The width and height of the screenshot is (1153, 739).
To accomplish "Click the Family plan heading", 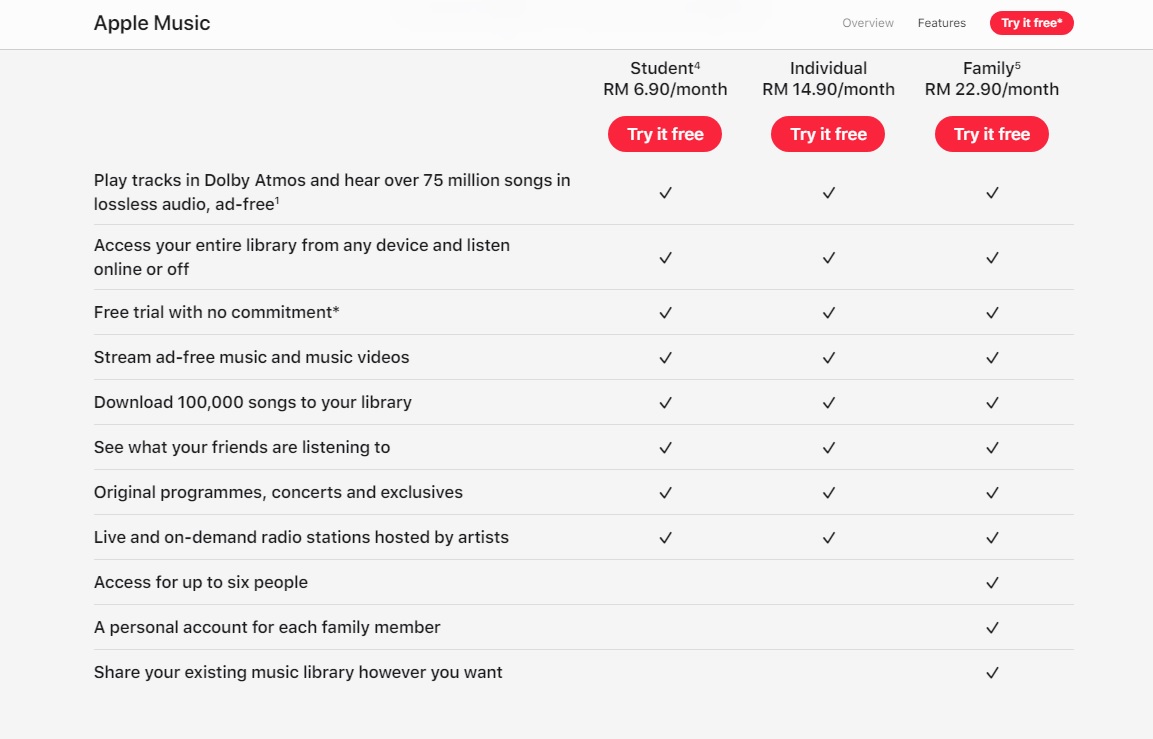I will [x=992, y=68].
